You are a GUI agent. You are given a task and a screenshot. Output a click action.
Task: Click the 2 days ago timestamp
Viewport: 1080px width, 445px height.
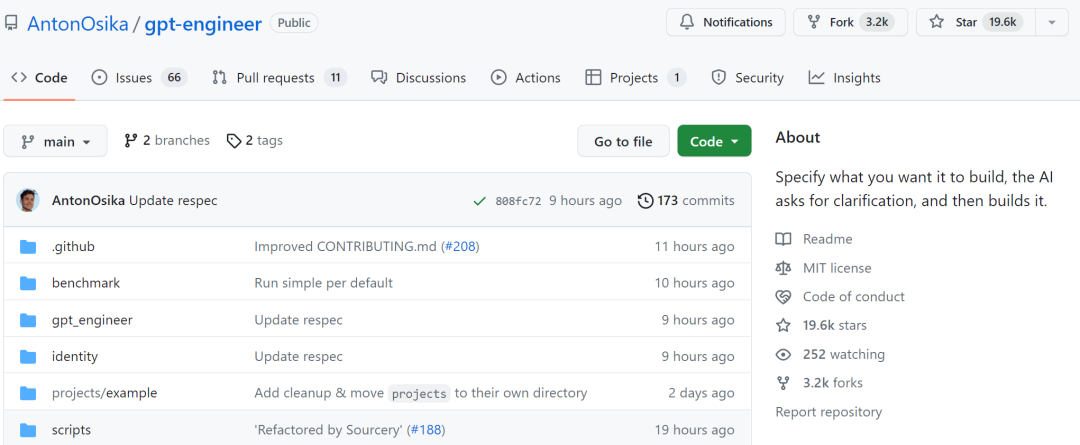701,393
